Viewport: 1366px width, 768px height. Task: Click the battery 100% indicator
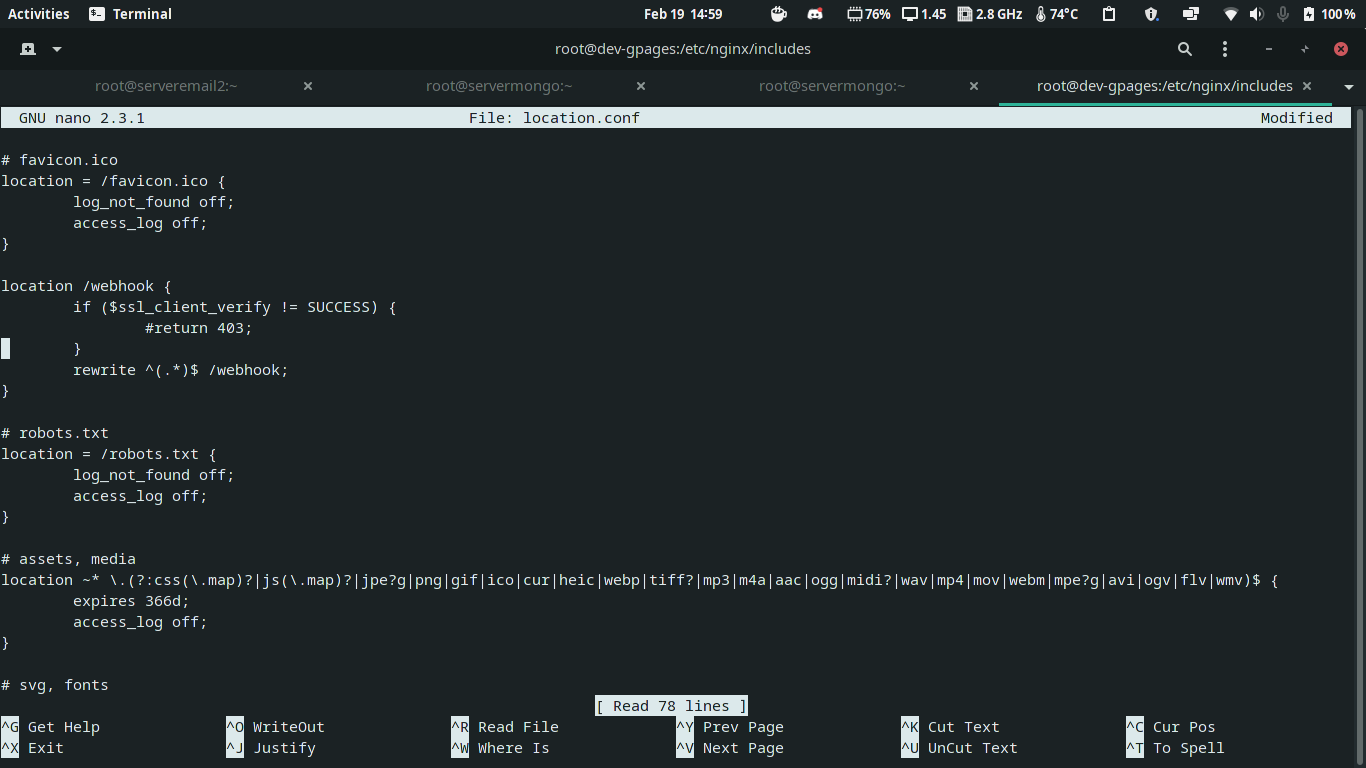click(x=1329, y=14)
